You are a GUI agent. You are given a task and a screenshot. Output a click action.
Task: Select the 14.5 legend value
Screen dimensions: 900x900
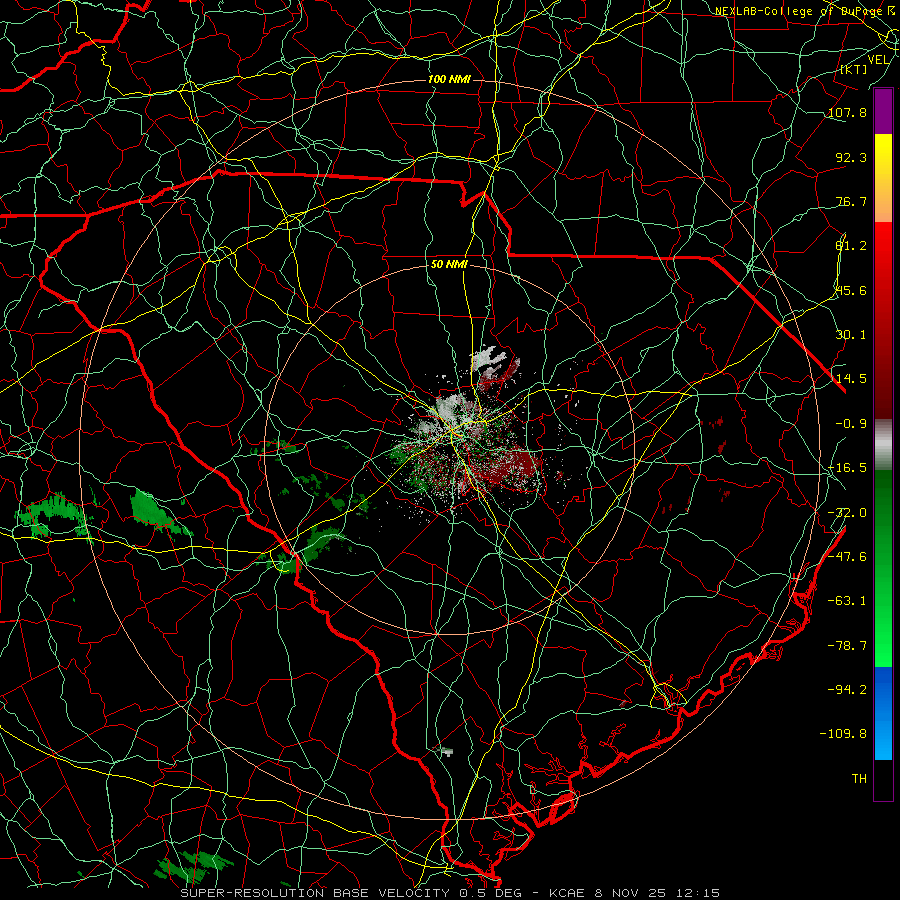[x=851, y=379]
